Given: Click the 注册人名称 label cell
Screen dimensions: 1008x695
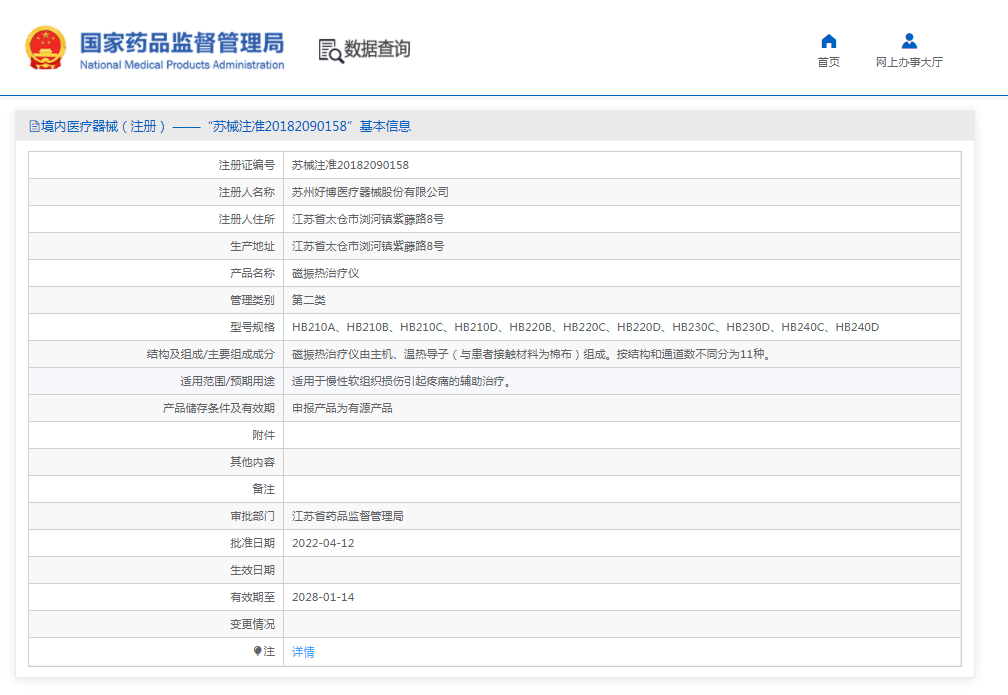Looking at the screenshot, I should point(156,192).
